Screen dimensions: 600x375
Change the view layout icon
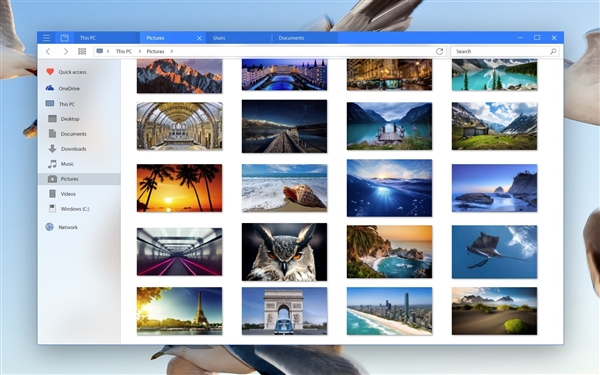[82, 51]
